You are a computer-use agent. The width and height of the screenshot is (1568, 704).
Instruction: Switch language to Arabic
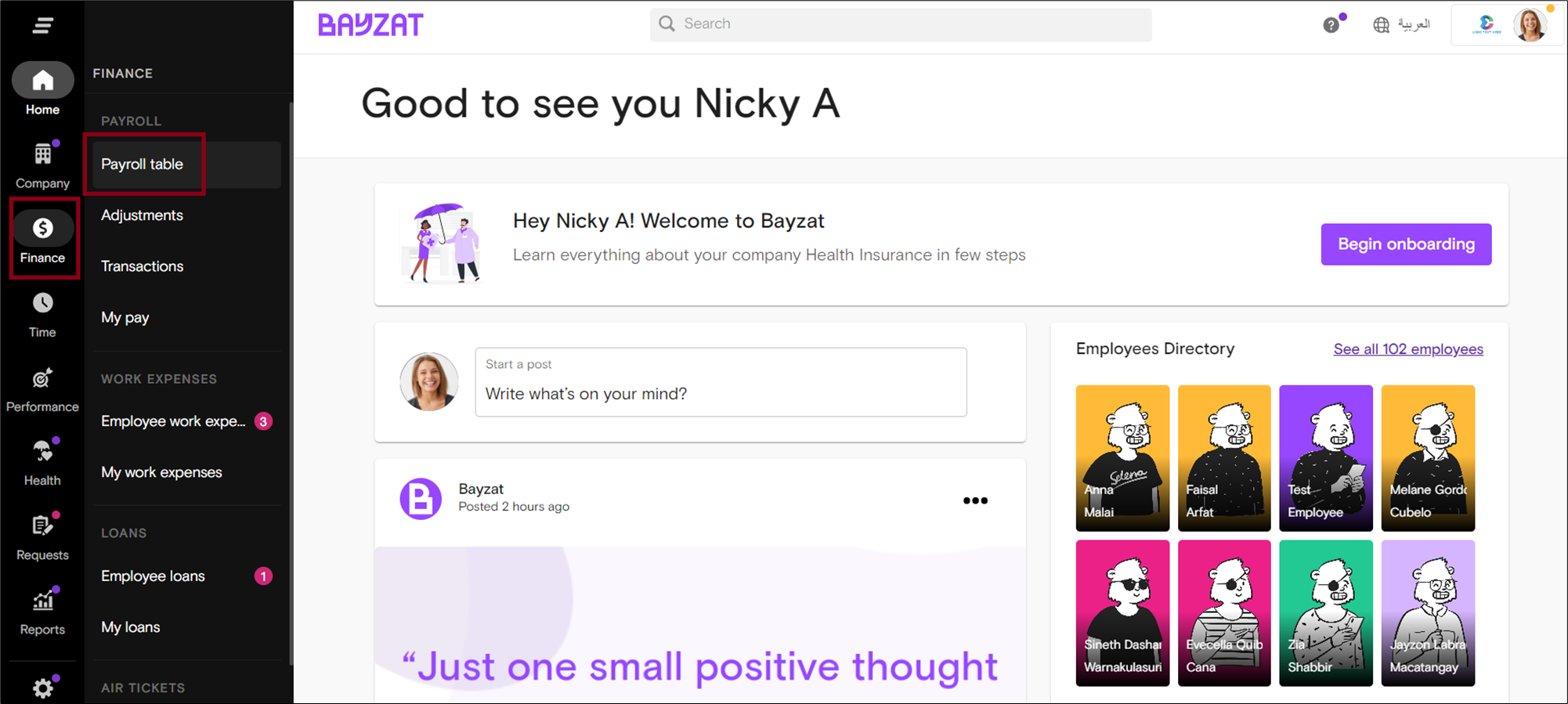(x=1414, y=24)
